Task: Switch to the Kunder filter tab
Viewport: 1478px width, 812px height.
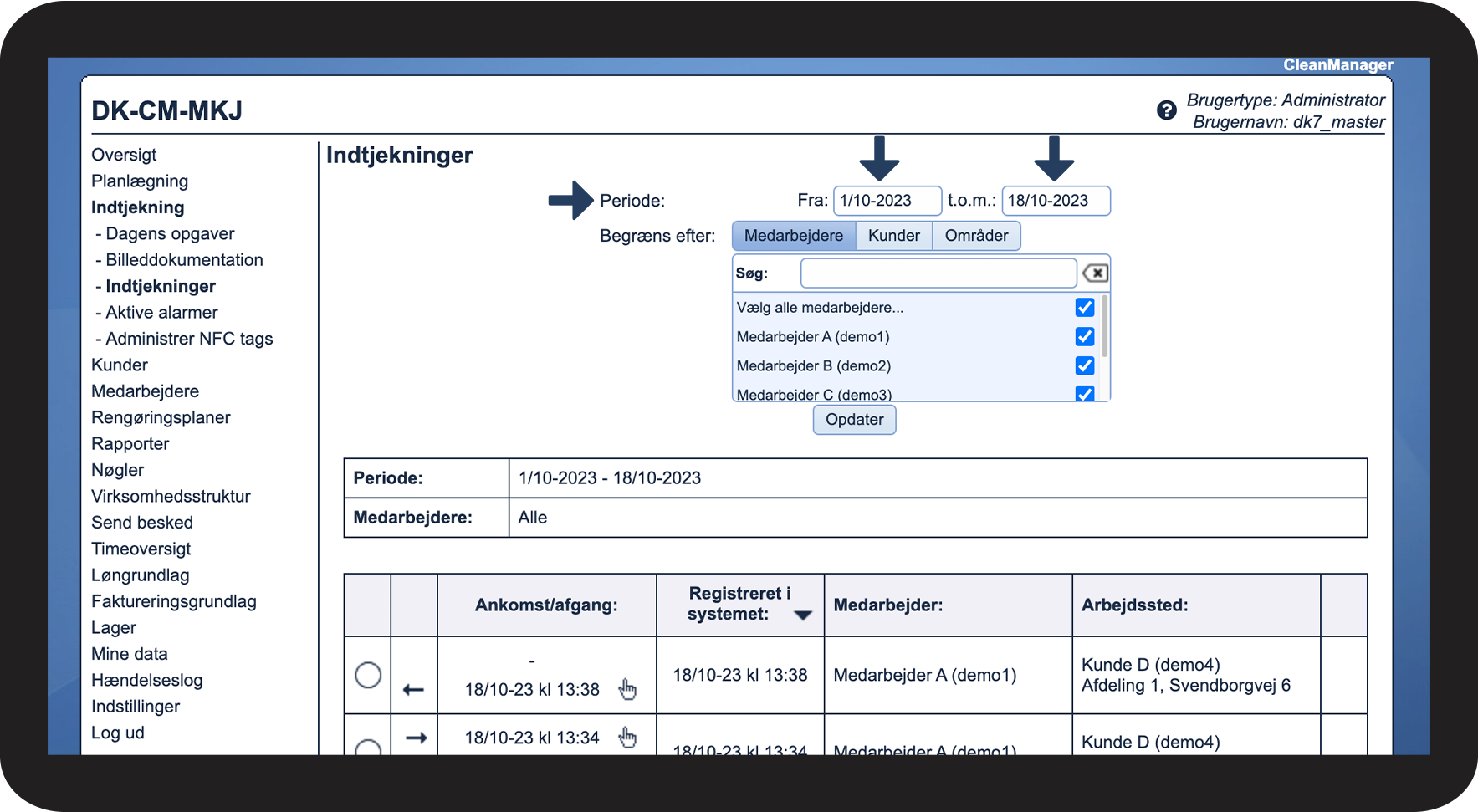Action: (x=893, y=236)
